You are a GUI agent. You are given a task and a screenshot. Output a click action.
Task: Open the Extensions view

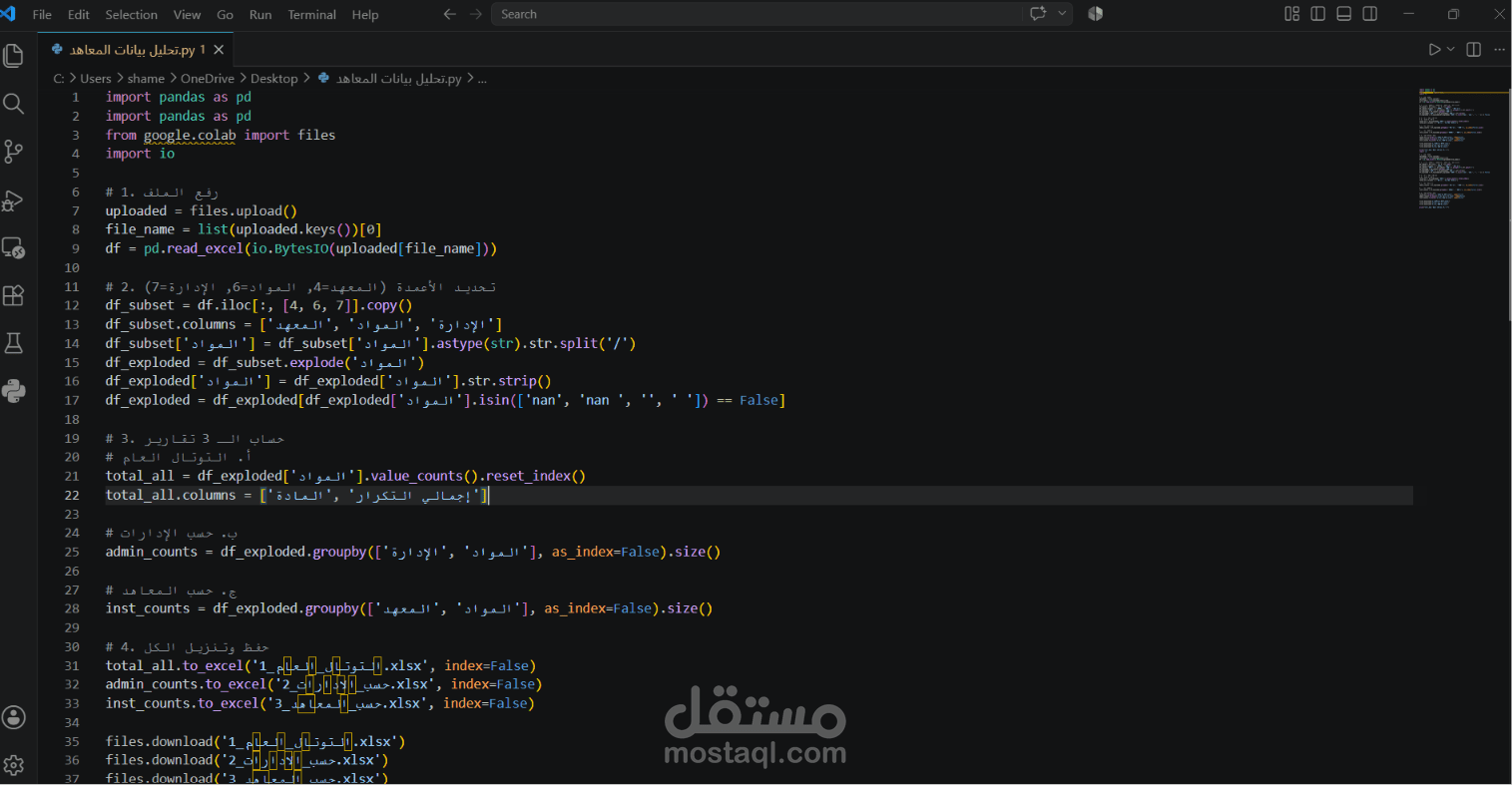point(14,295)
